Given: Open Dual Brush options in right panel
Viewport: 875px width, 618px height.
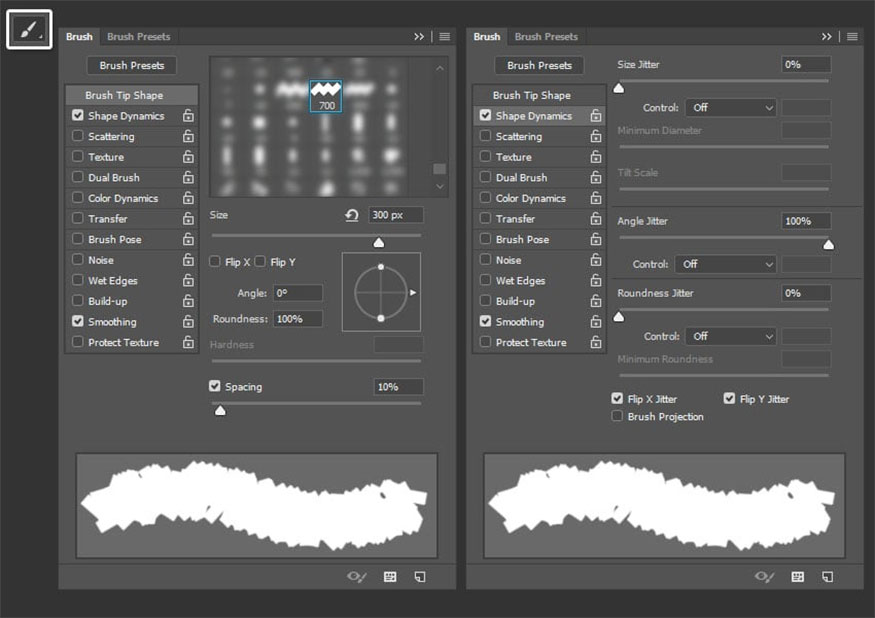Looking at the screenshot, I should [x=521, y=178].
